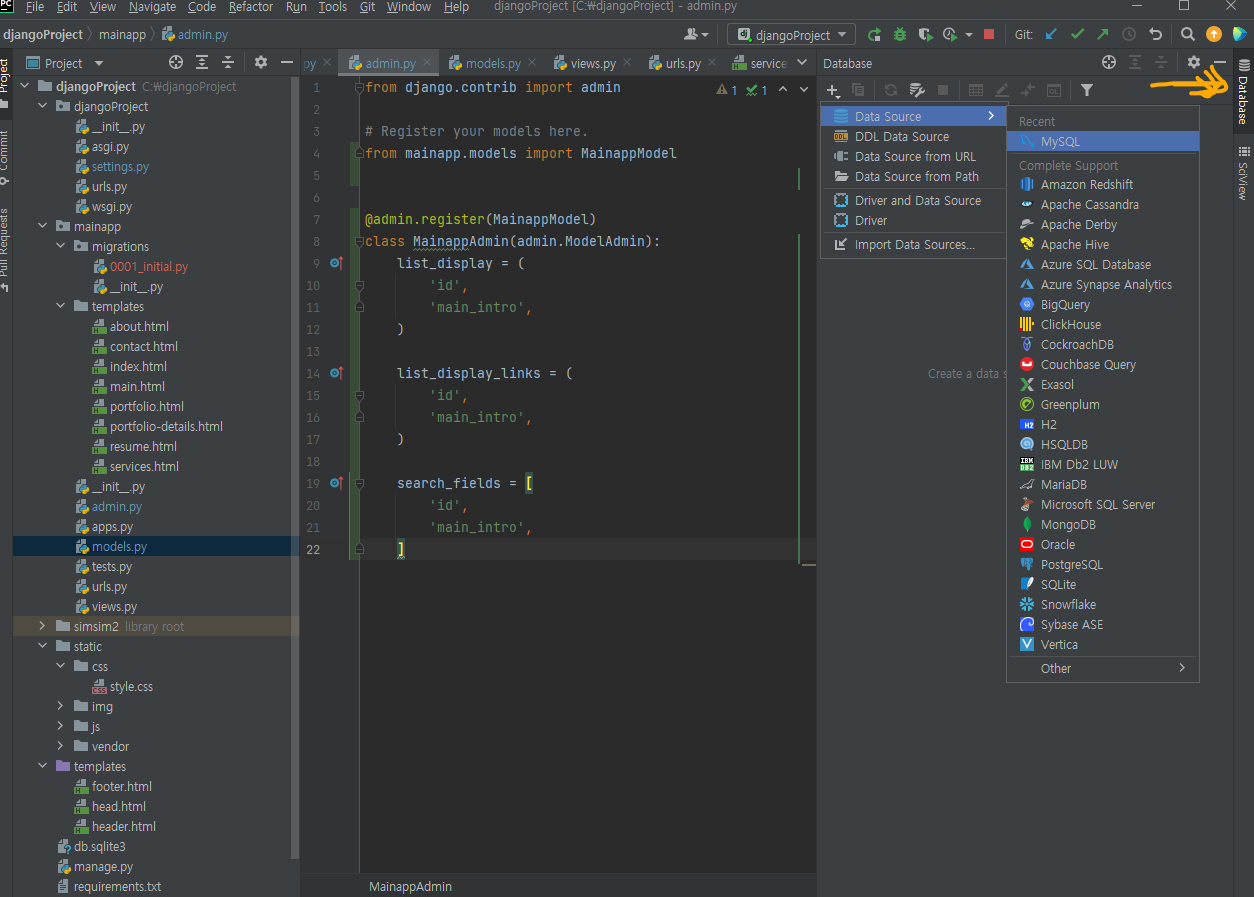Switch to the views.py editor tab
The height and width of the screenshot is (897, 1254).
coord(592,63)
